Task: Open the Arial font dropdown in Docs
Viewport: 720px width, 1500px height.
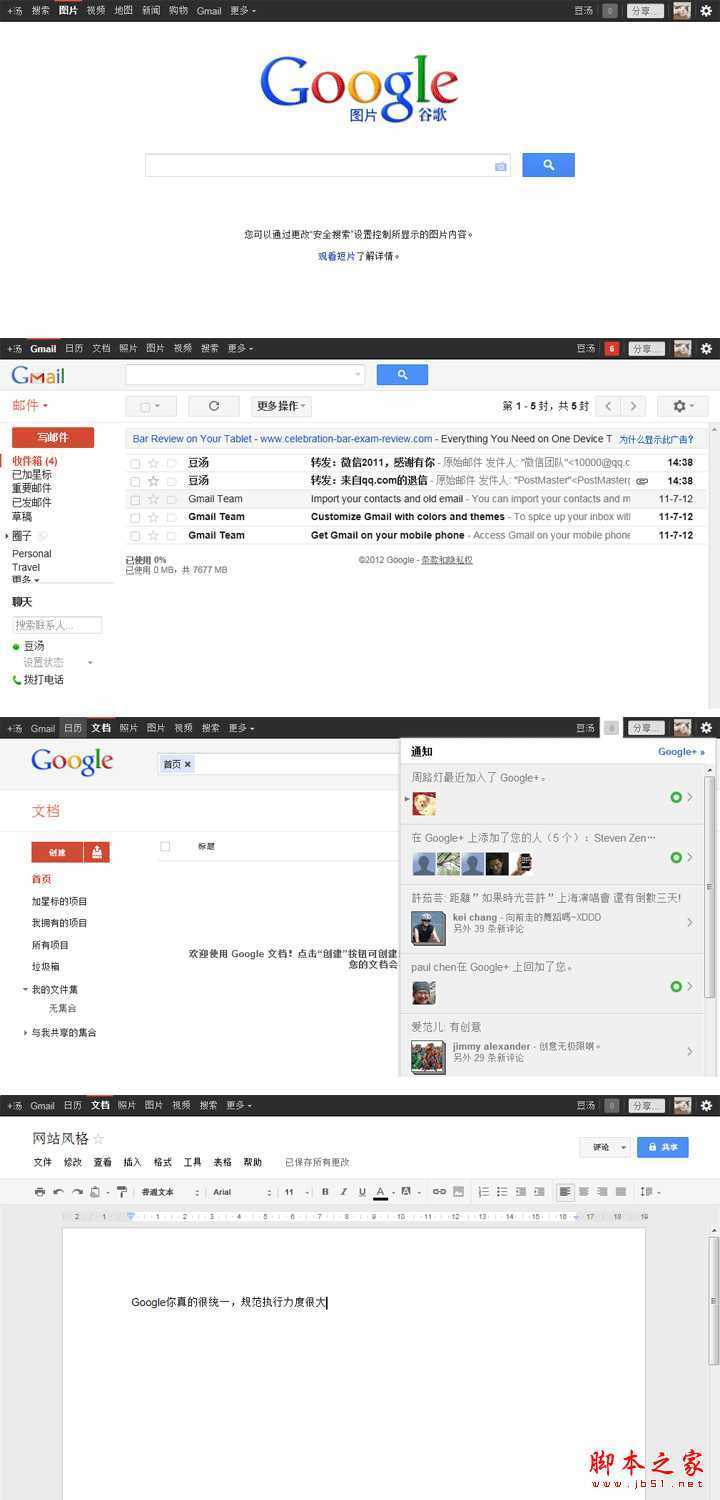Action: coord(242,1192)
